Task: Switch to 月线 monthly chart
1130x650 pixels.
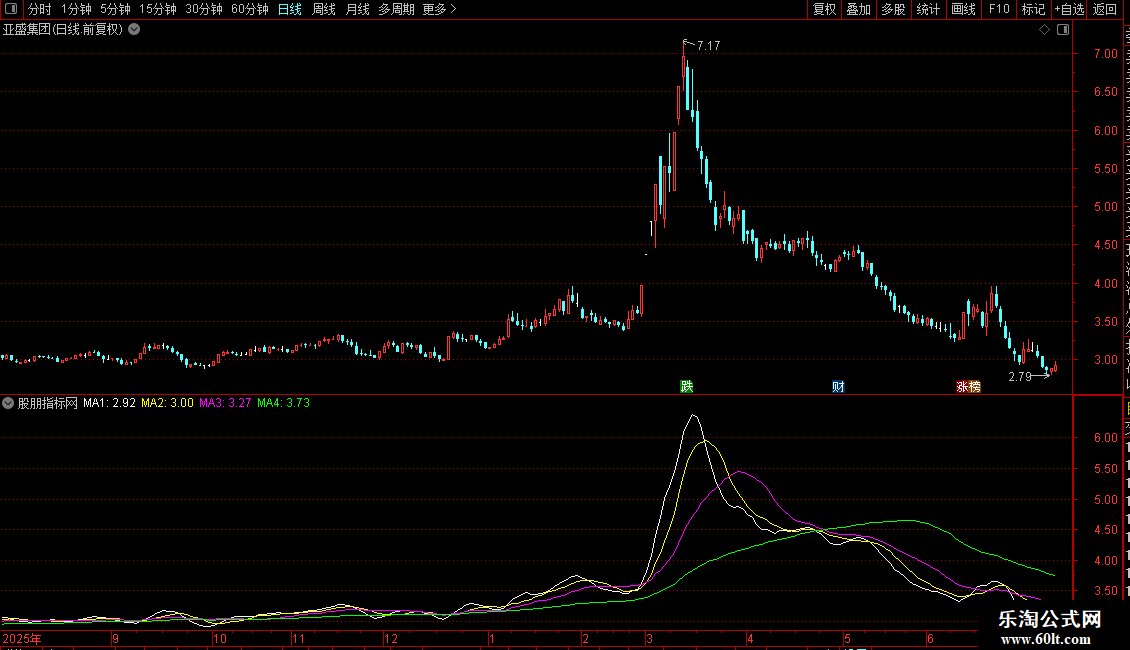Action: tap(357, 9)
